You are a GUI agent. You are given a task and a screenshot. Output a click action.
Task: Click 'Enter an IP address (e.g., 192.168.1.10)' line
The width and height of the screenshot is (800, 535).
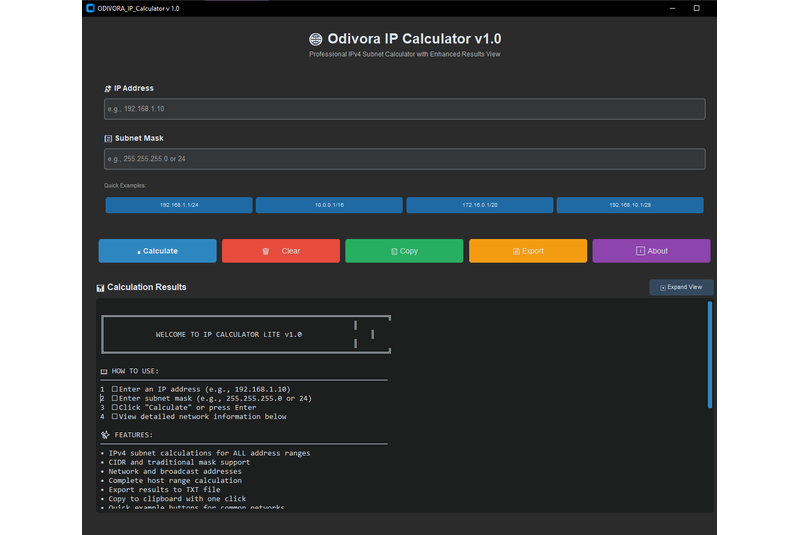pos(205,389)
